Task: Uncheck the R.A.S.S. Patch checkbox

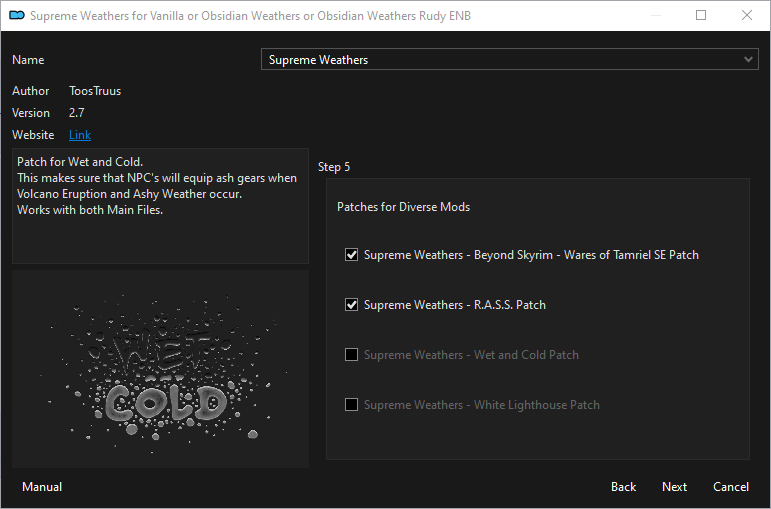Action: 351,305
